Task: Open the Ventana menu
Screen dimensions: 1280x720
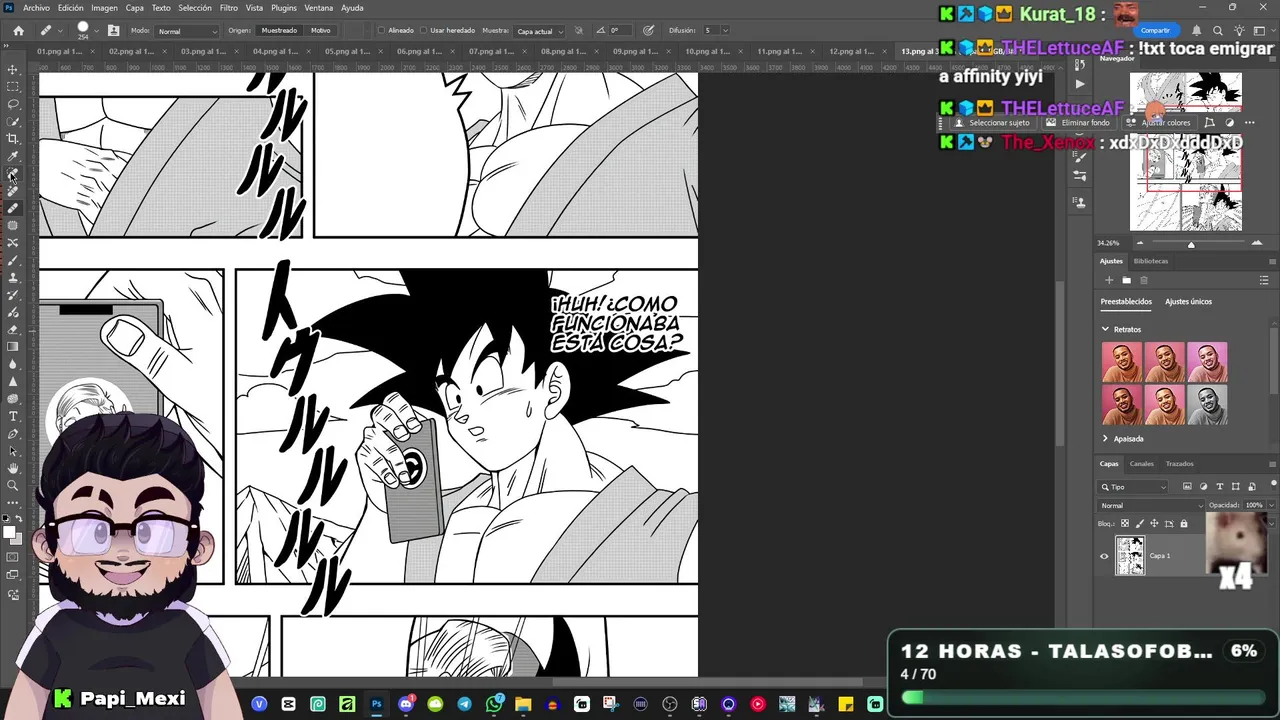Action: click(x=318, y=8)
